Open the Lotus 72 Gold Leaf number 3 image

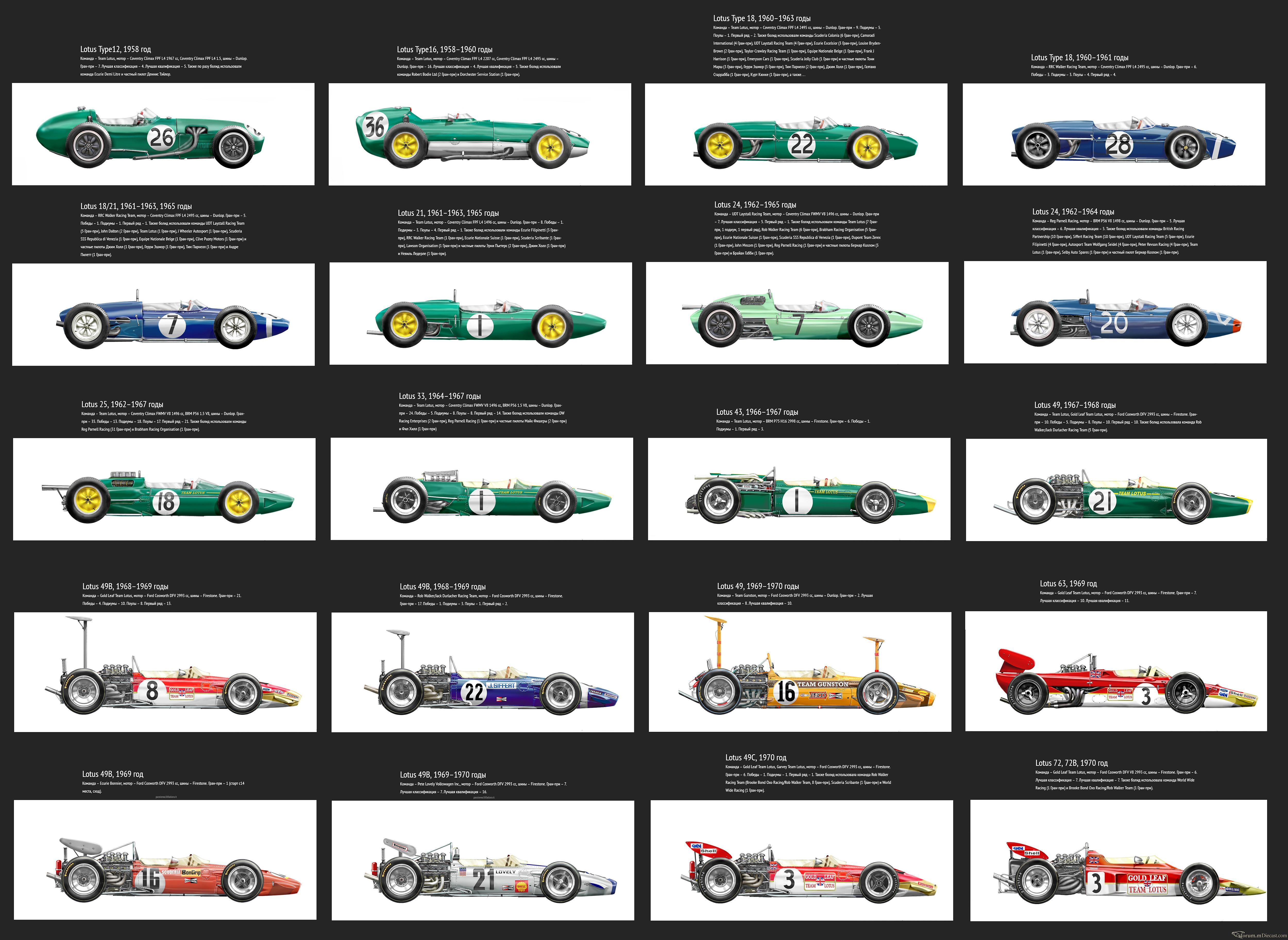1118,860
